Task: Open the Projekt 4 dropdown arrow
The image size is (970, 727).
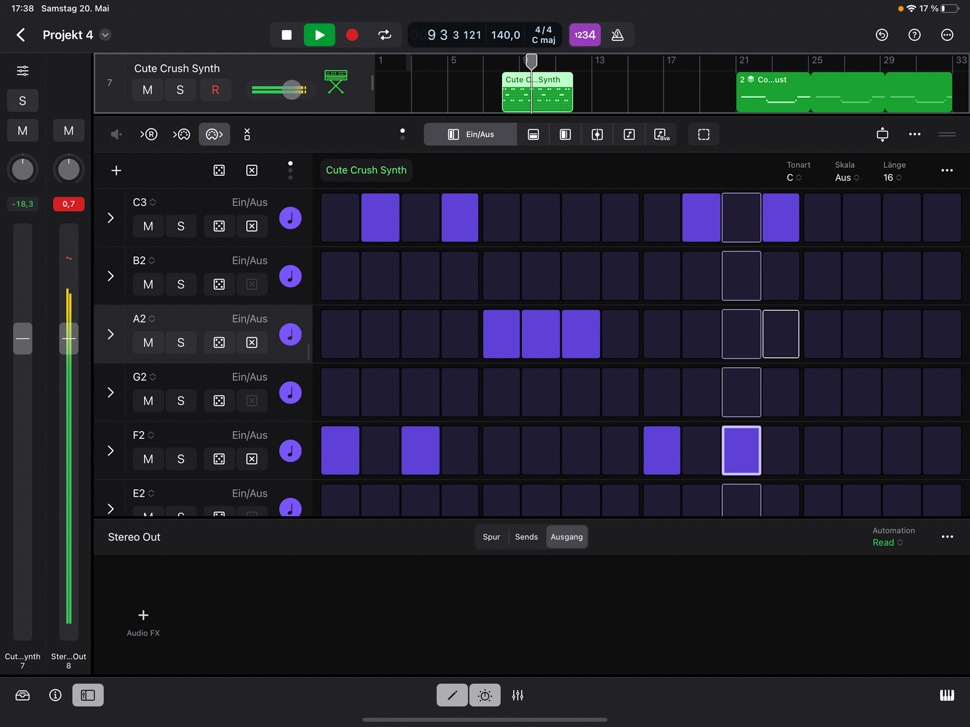Action: point(105,35)
